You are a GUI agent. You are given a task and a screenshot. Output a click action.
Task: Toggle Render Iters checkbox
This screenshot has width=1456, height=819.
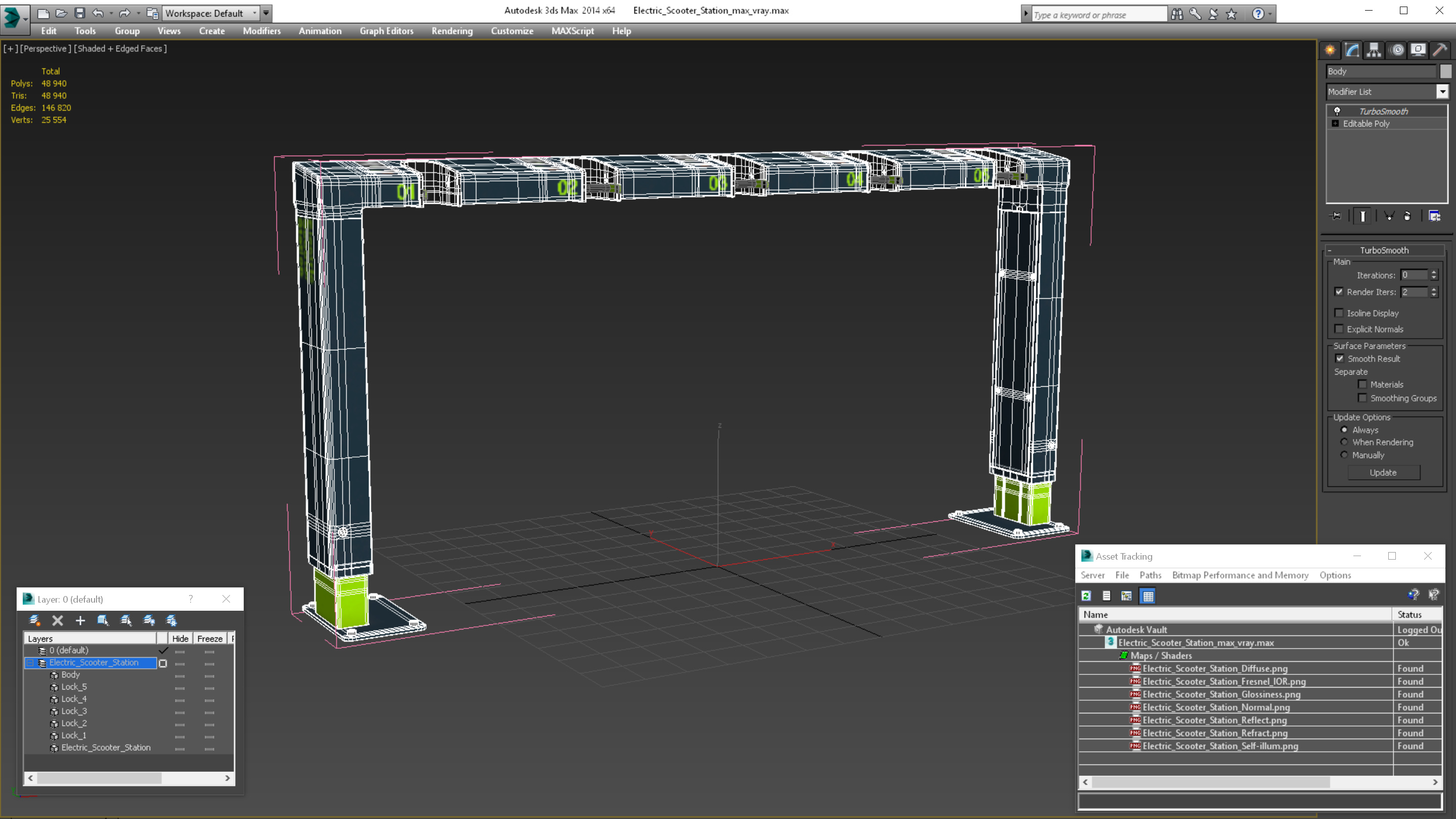tap(1338, 292)
